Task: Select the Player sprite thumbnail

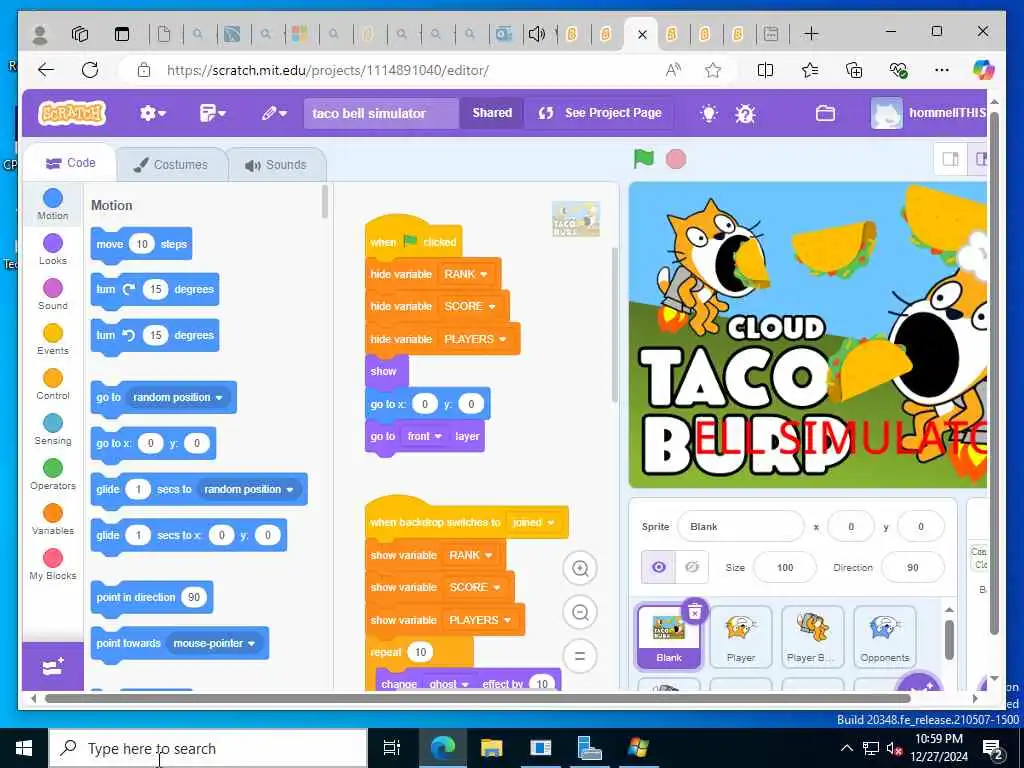Action: pos(741,637)
